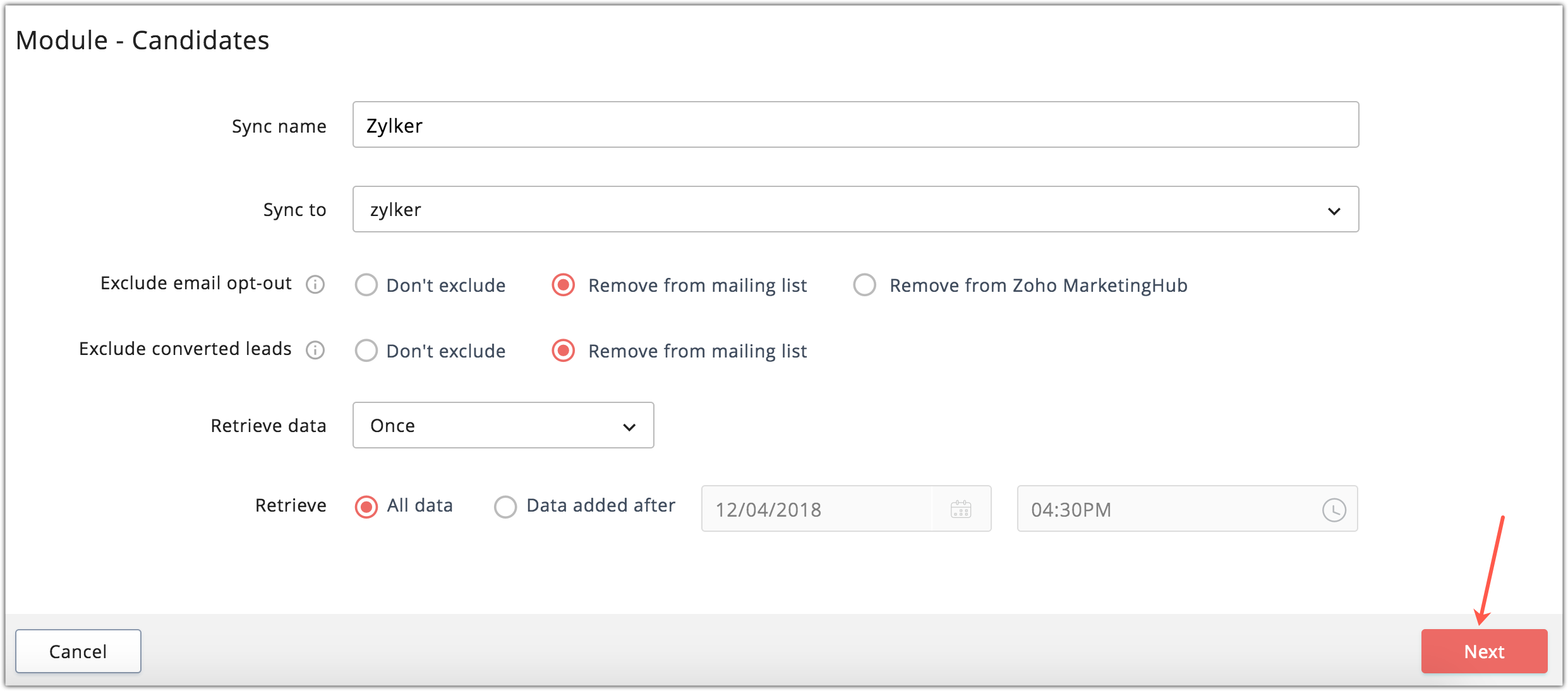Click into the Sync name field
This screenshot has height=691, width=1568.
tap(855, 125)
